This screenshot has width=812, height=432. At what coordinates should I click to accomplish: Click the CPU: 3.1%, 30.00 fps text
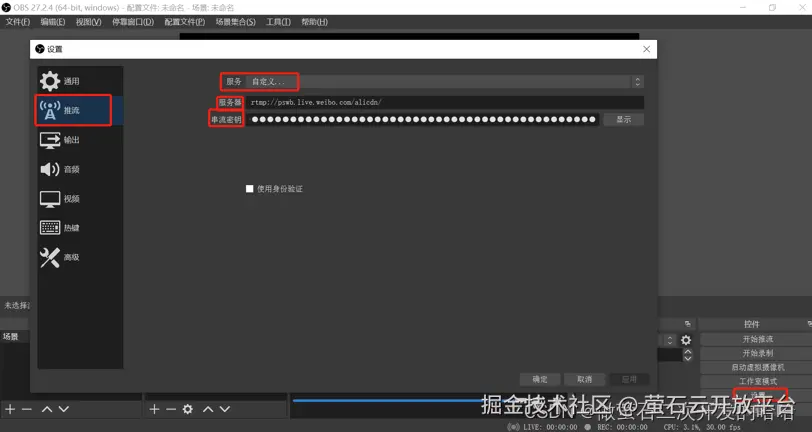coord(702,427)
